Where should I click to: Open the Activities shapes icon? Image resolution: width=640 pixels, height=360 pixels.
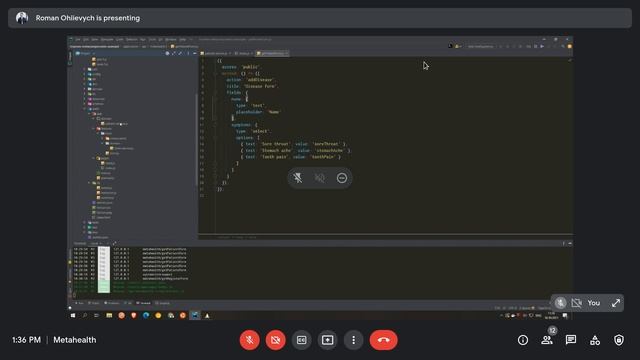click(595, 340)
